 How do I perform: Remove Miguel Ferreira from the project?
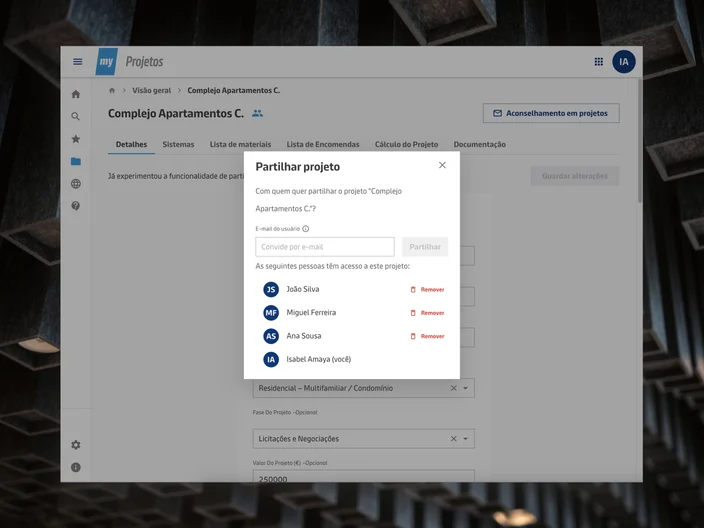[x=427, y=313]
